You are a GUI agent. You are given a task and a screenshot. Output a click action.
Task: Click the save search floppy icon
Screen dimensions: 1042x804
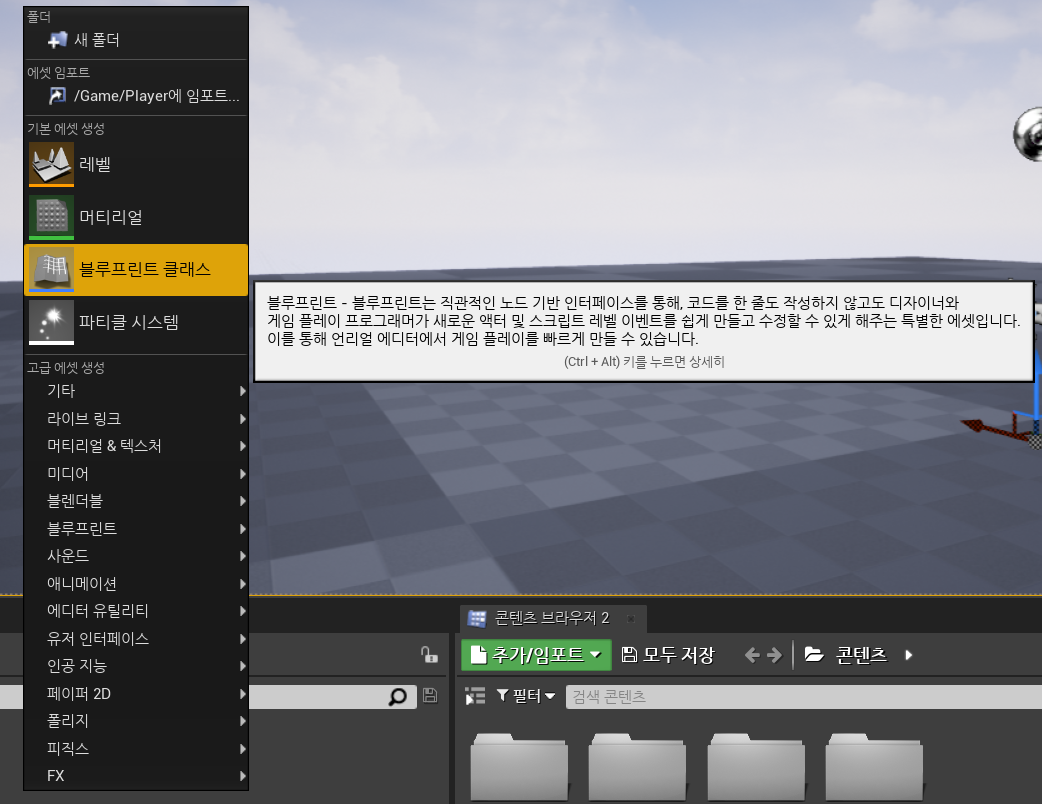click(x=430, y=696)
